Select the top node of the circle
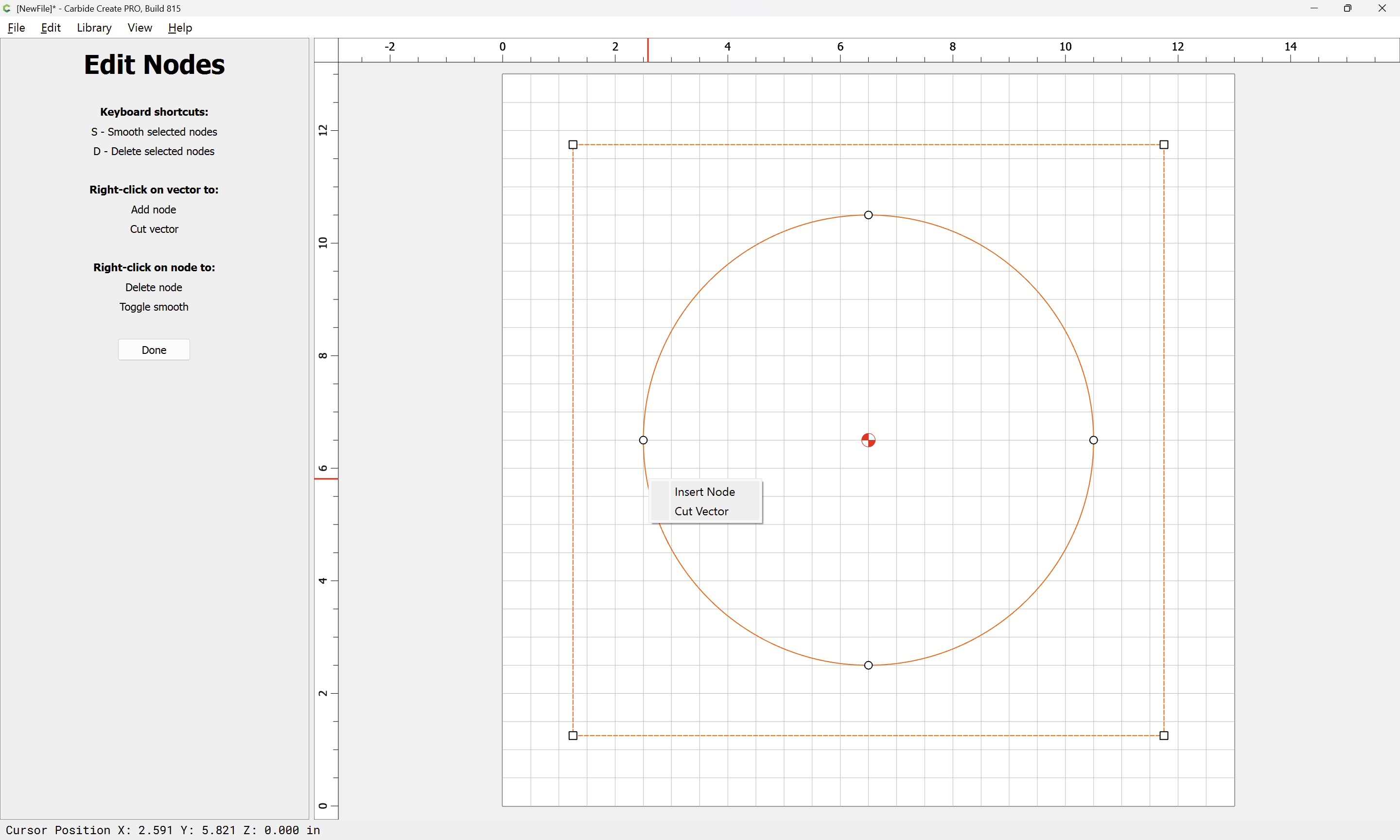The image size is (1400, 840). pyautogui.click(x=868, y=215)
